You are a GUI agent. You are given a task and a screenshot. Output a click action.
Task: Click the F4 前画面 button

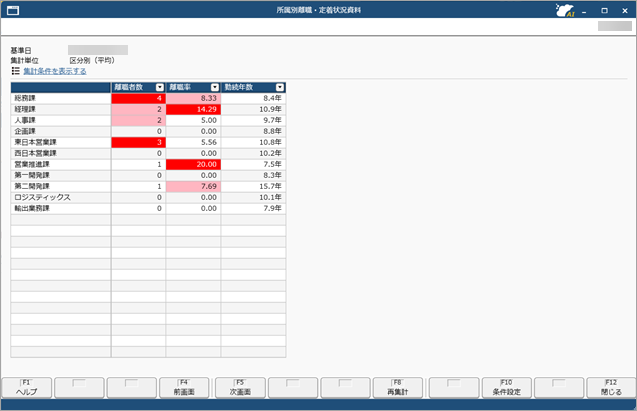pos(184,388)
